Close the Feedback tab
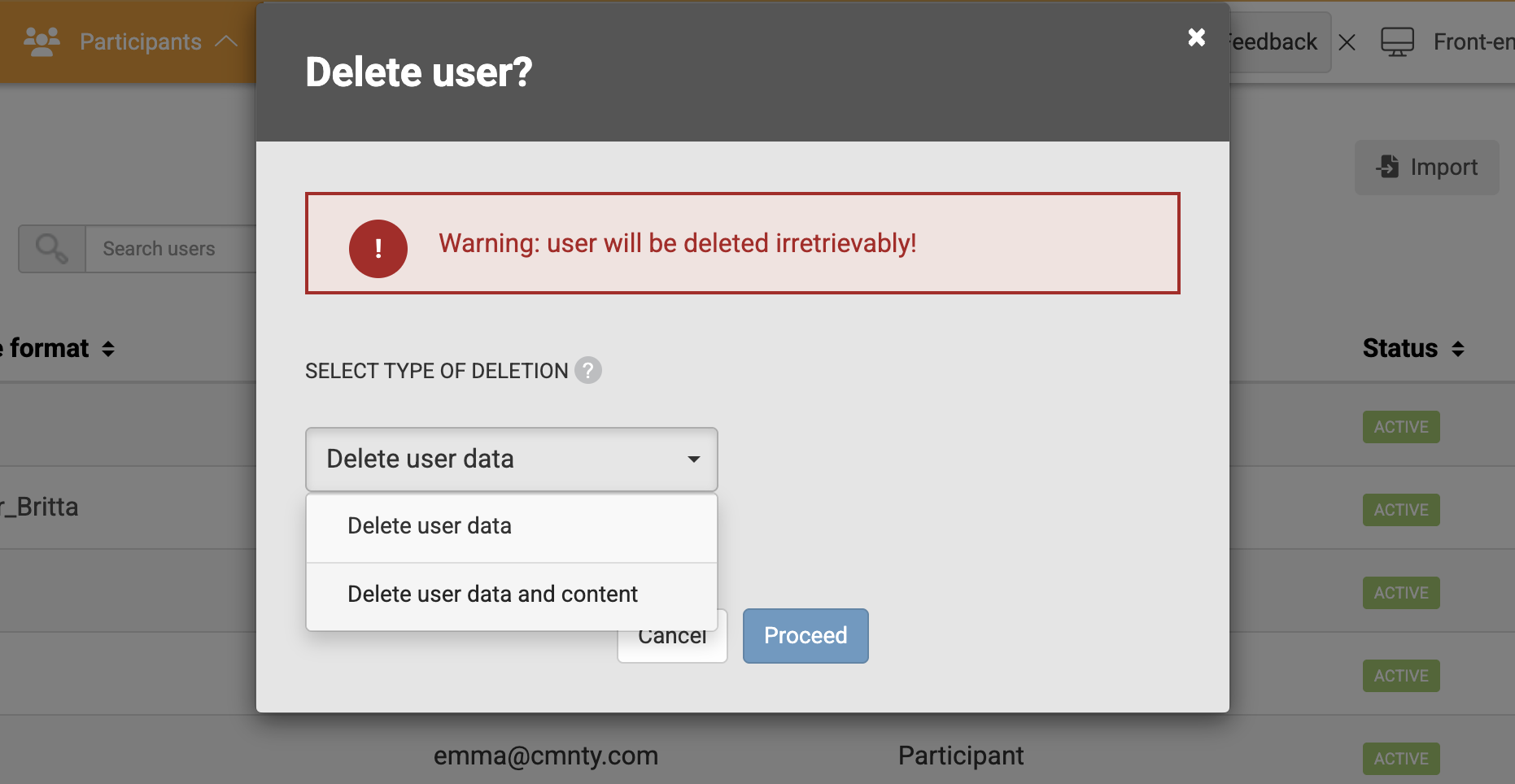Viewport: 1515px width, 784px height. 1347,42
